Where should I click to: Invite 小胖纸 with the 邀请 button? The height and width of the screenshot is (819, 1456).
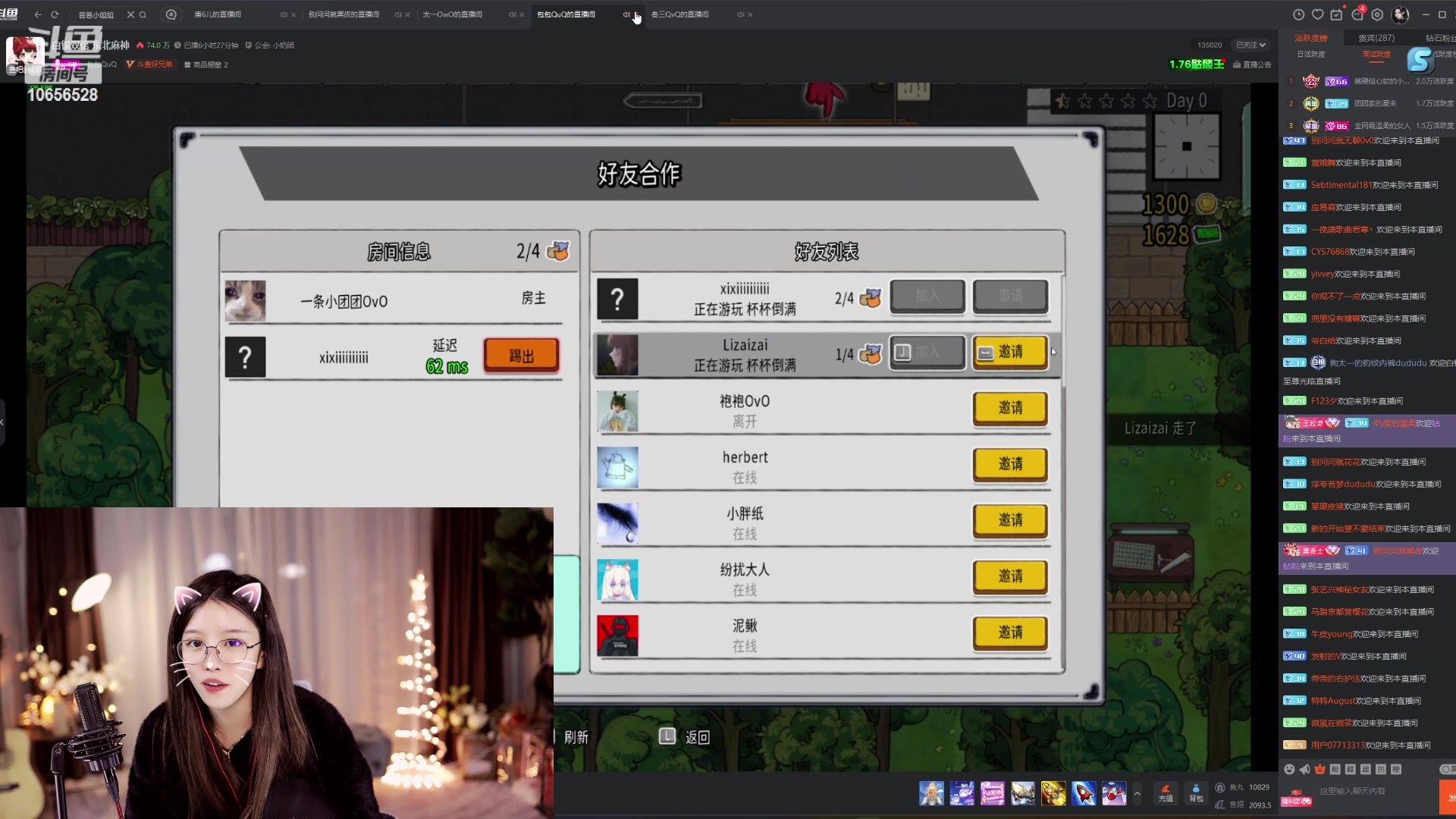(x=1010, y=520)
